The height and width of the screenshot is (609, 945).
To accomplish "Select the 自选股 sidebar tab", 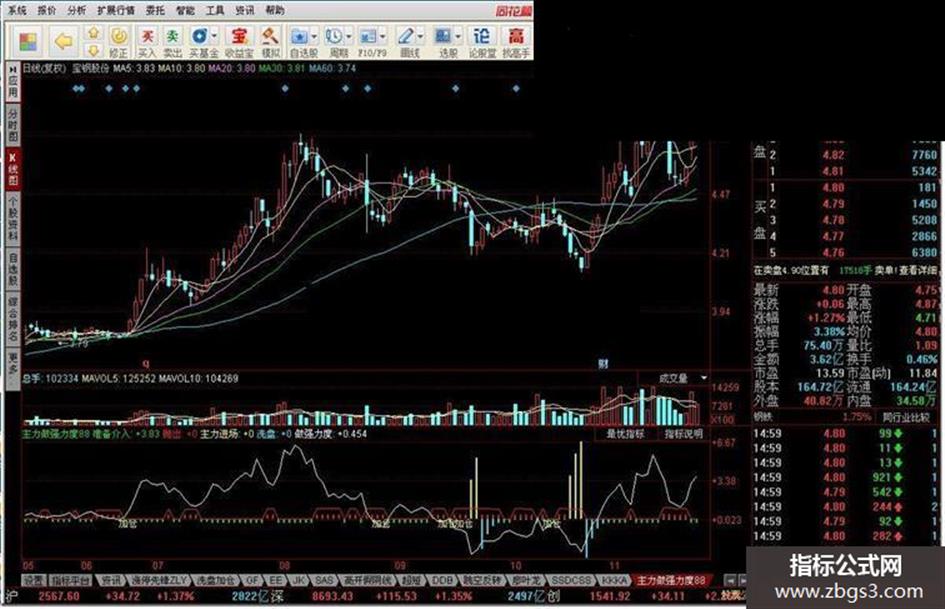I will (13, 269).
